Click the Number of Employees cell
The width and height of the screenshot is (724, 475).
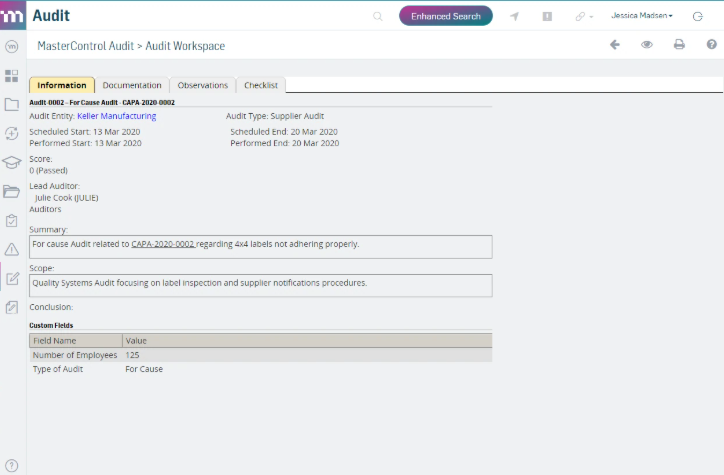tap(75, 355)
